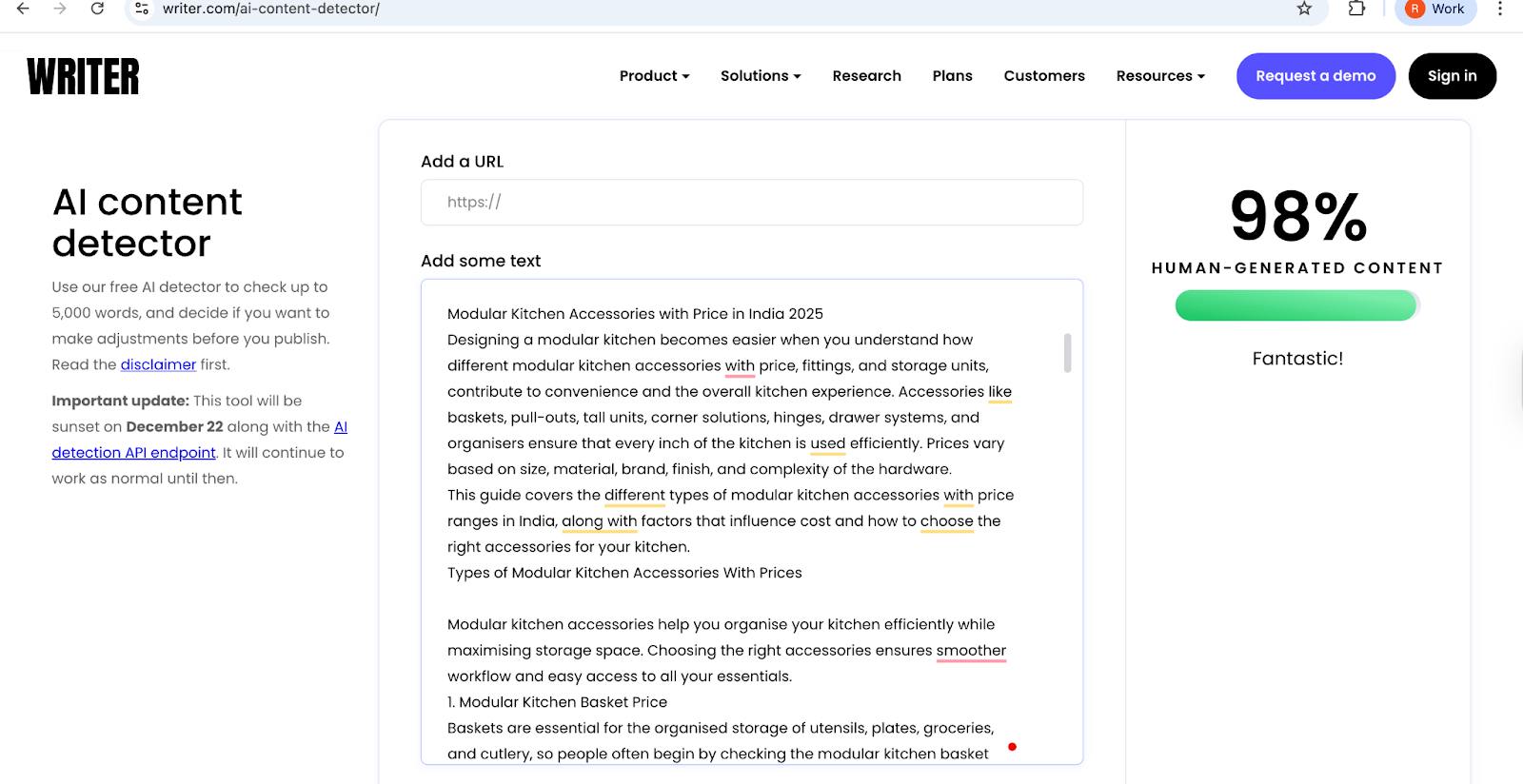Viewport: 1523px width, 784px height.
Task: Open the browser extensions puzzle icon
Action: point(1356,9)
